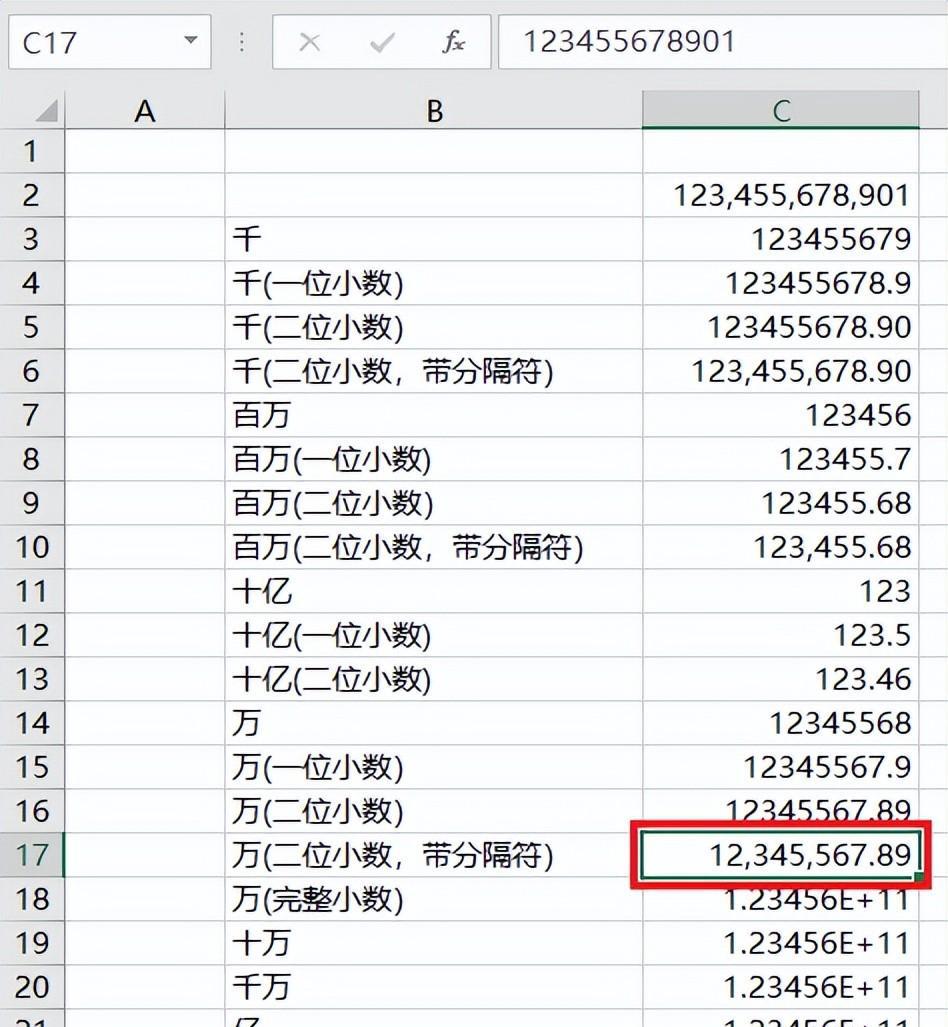Select the 百万(一位小数) label cell
This screenshot has height=1027, width=948.
tap(434, 458)
